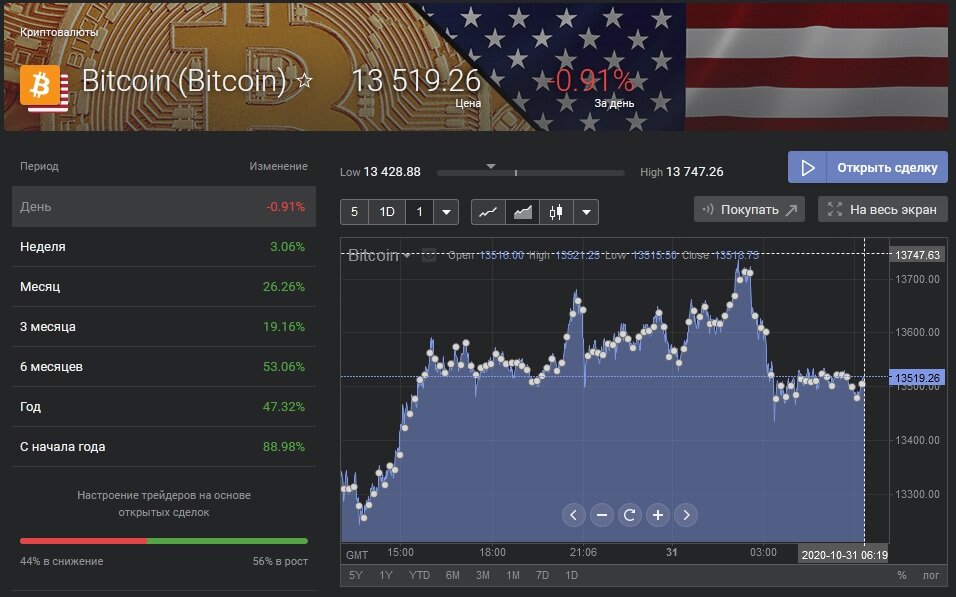Expand the Bitcoin series legend dropdown

coord(407,256)
